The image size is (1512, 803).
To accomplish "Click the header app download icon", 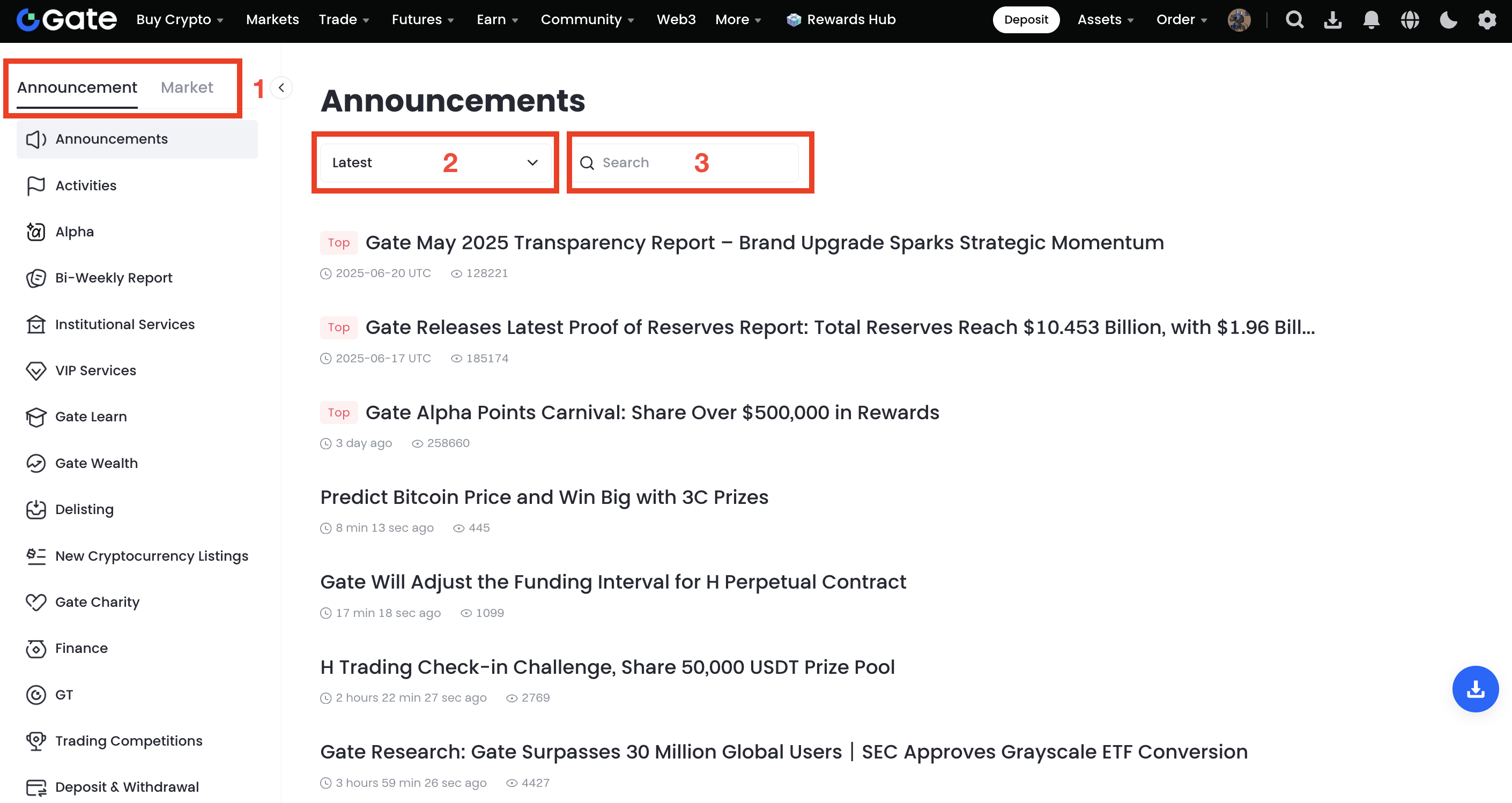I will point(1333,19).
